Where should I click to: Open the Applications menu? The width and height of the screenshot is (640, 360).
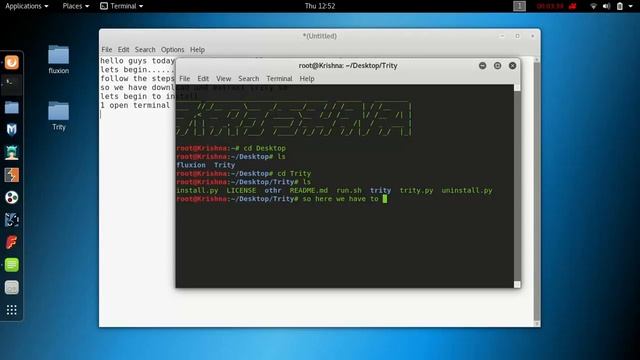27,6
